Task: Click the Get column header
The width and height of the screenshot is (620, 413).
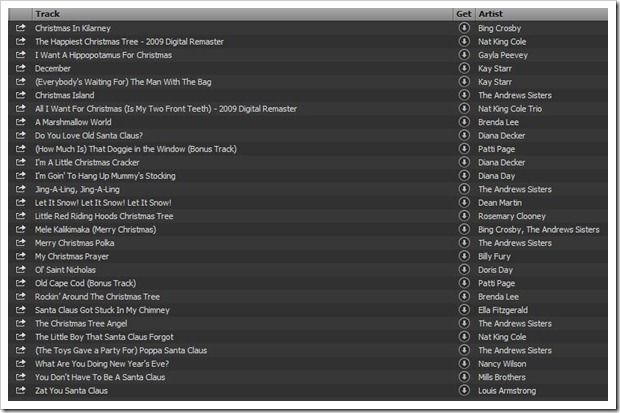Action: [464, 14]
